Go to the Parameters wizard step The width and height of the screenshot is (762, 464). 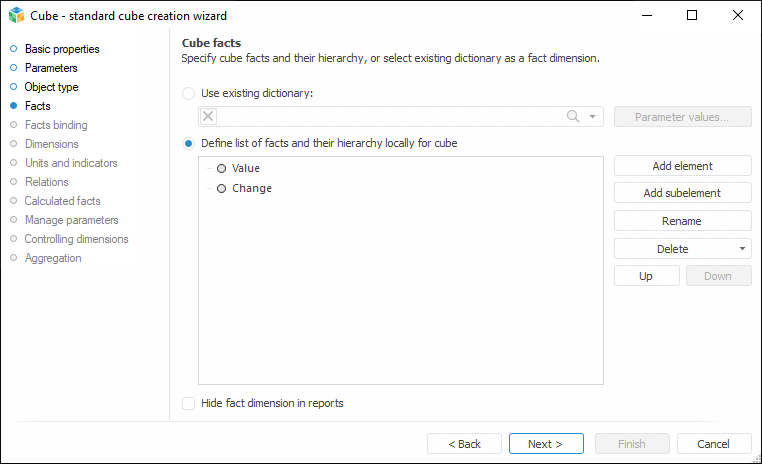pyautogui.click(x=51, y=68)
